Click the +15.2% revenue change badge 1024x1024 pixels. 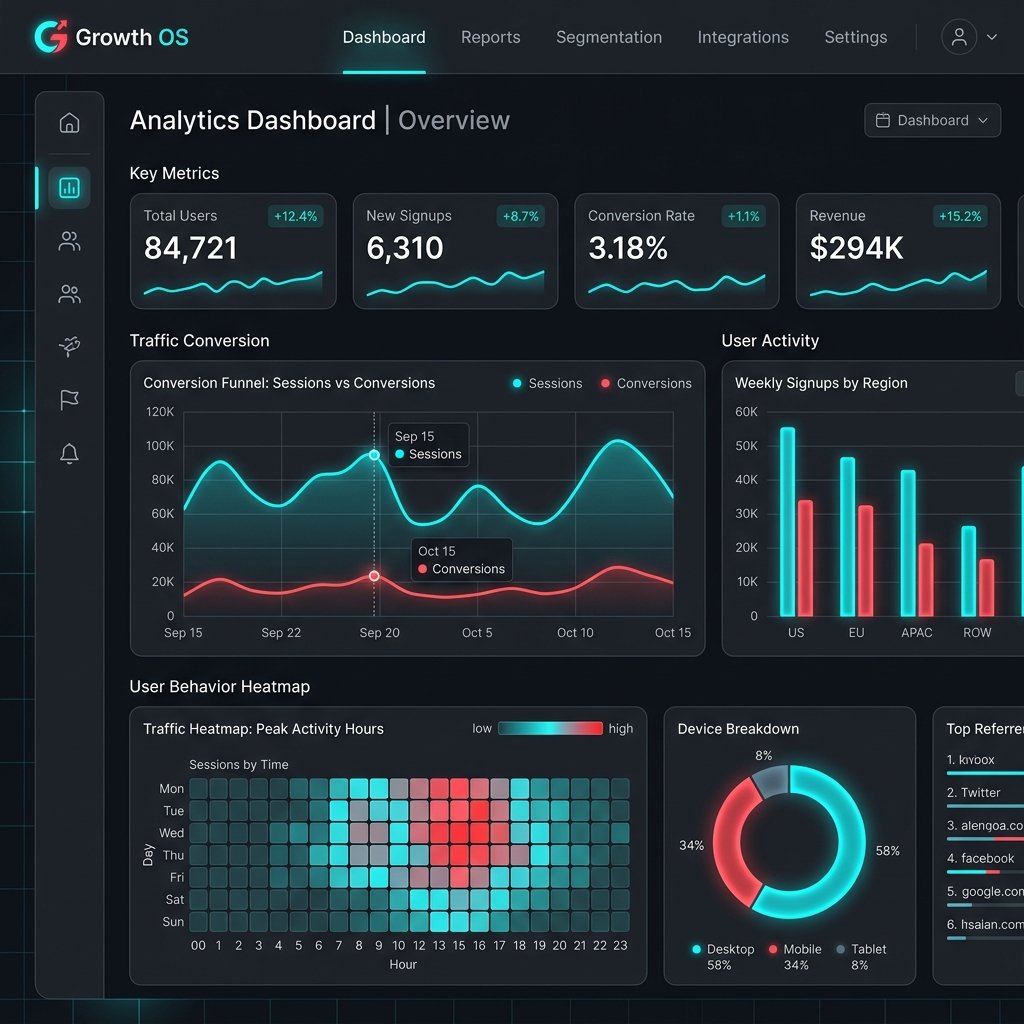pyautogui.click(x=960, y=216)
